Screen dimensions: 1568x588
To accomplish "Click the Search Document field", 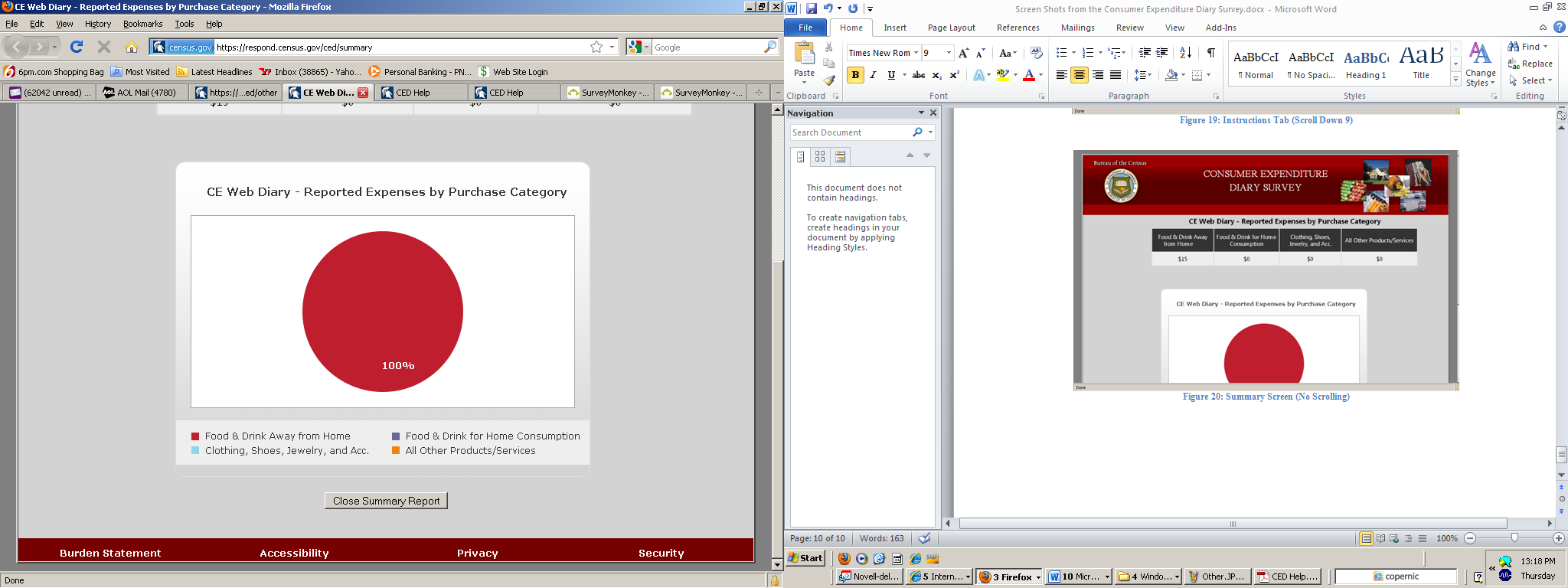I will pyautogui.click(x=850, y=132).
